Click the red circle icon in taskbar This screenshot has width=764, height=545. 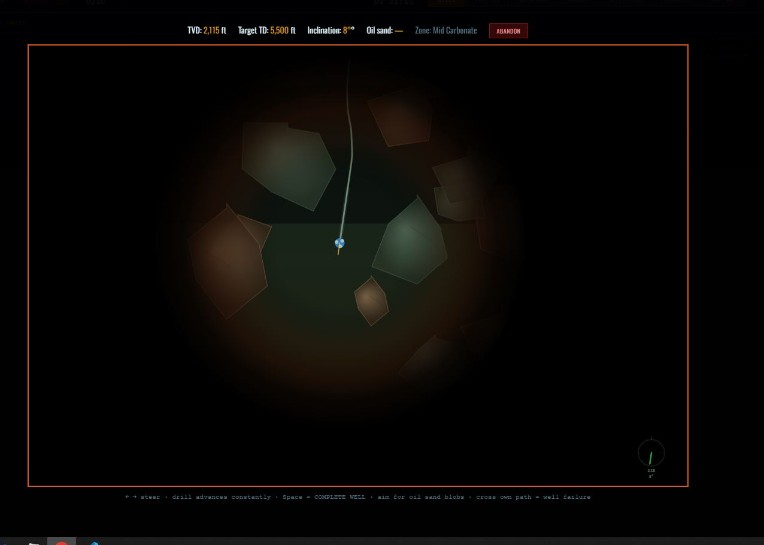pos(61,542)
